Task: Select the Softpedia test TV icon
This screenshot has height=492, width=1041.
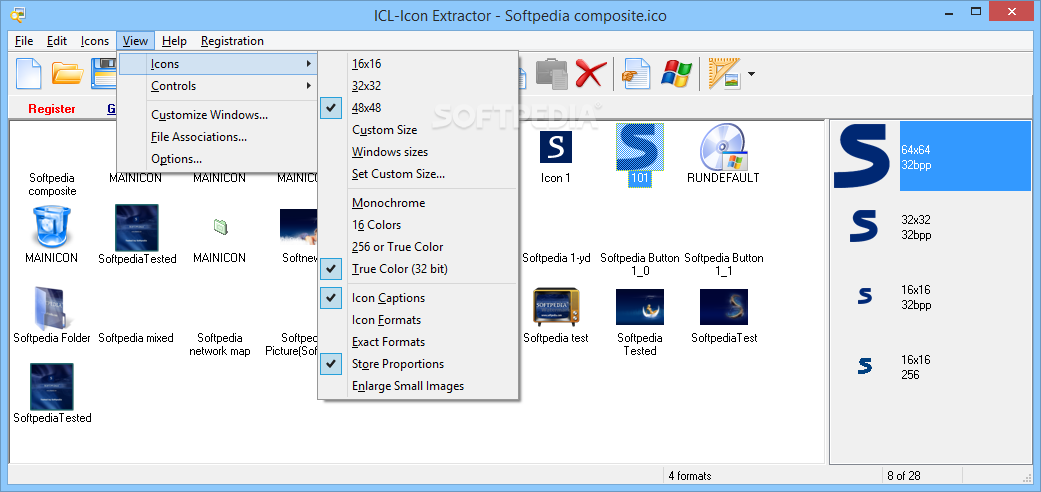Action: (x=556, y=307)
